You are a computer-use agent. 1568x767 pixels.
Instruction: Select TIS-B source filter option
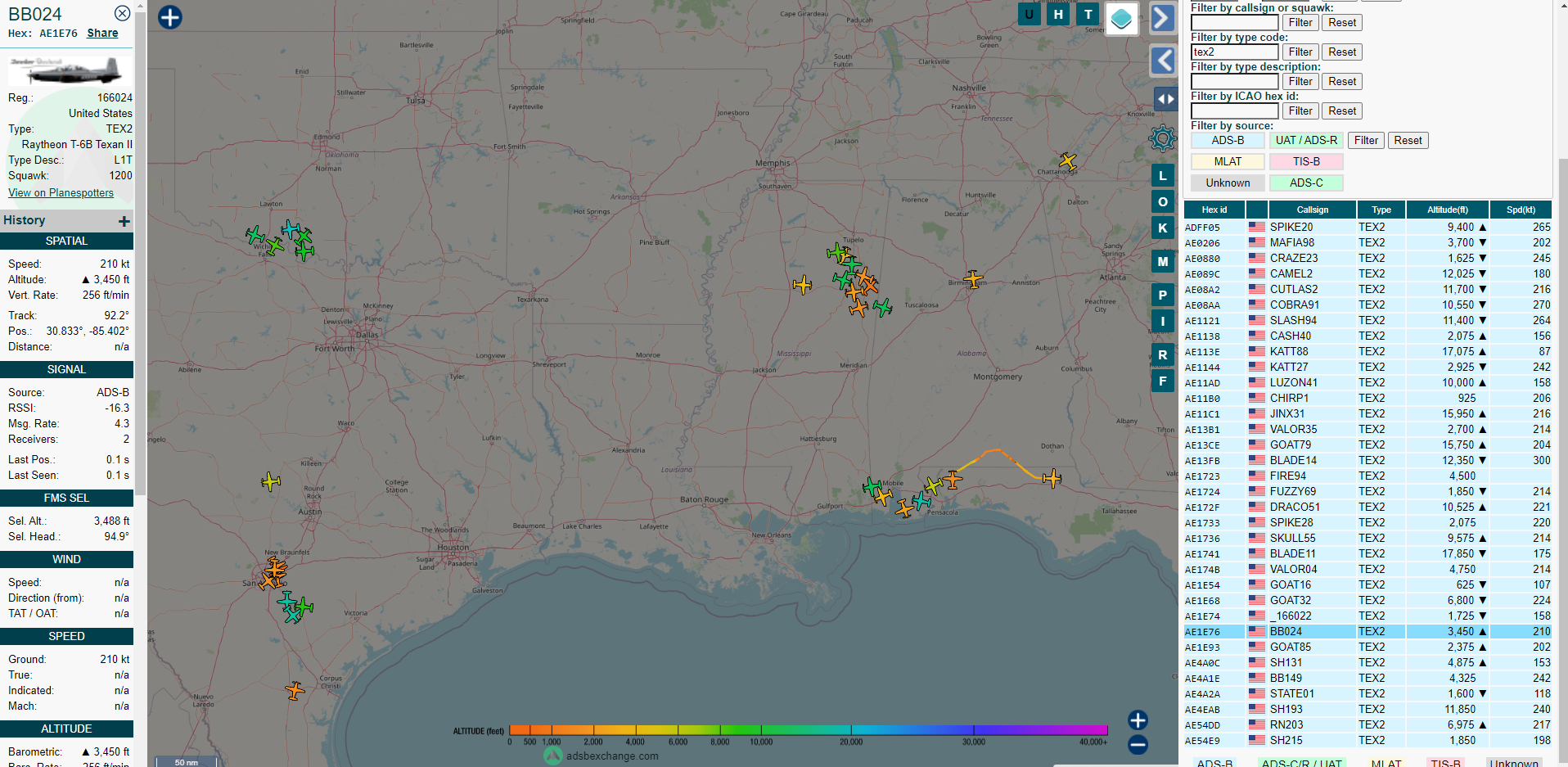click(x=1306, y=162)
